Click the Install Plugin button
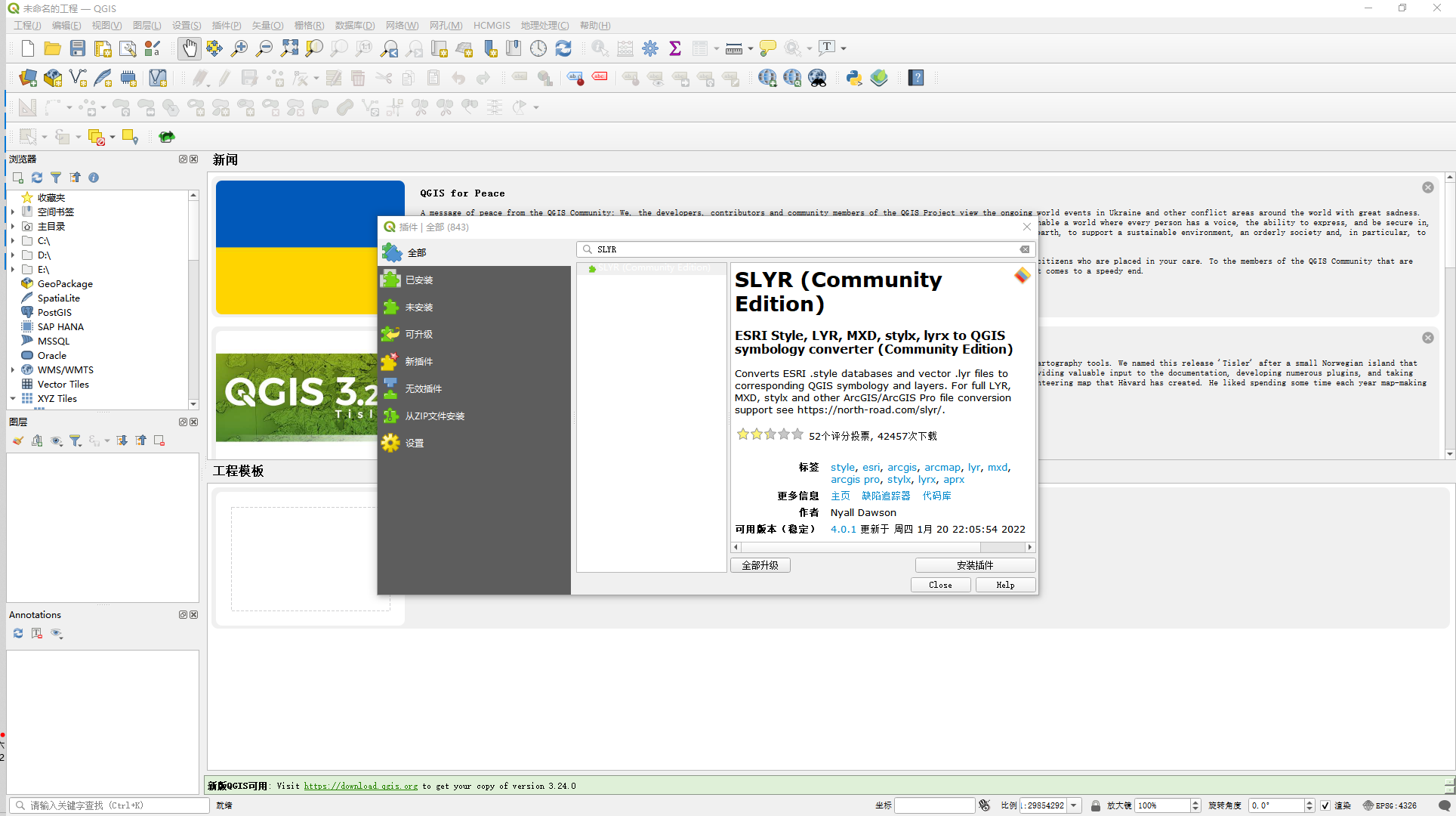This screenshot has height=816, width=1456. pyautogui.click(x=975, y=565)
